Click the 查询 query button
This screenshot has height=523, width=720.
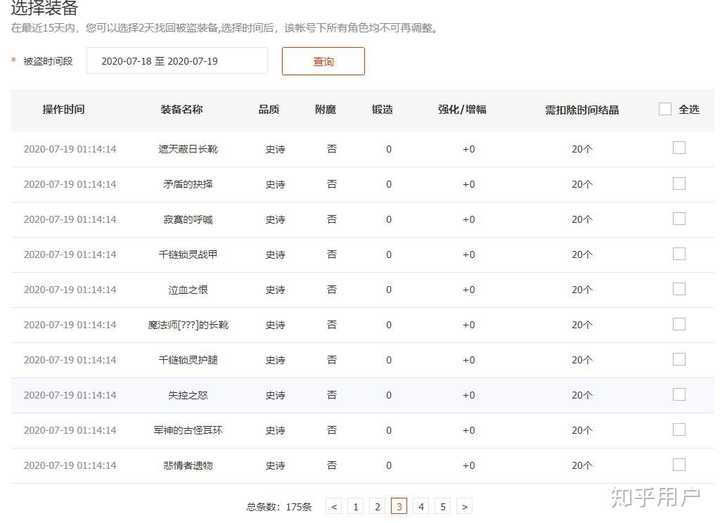323,61
